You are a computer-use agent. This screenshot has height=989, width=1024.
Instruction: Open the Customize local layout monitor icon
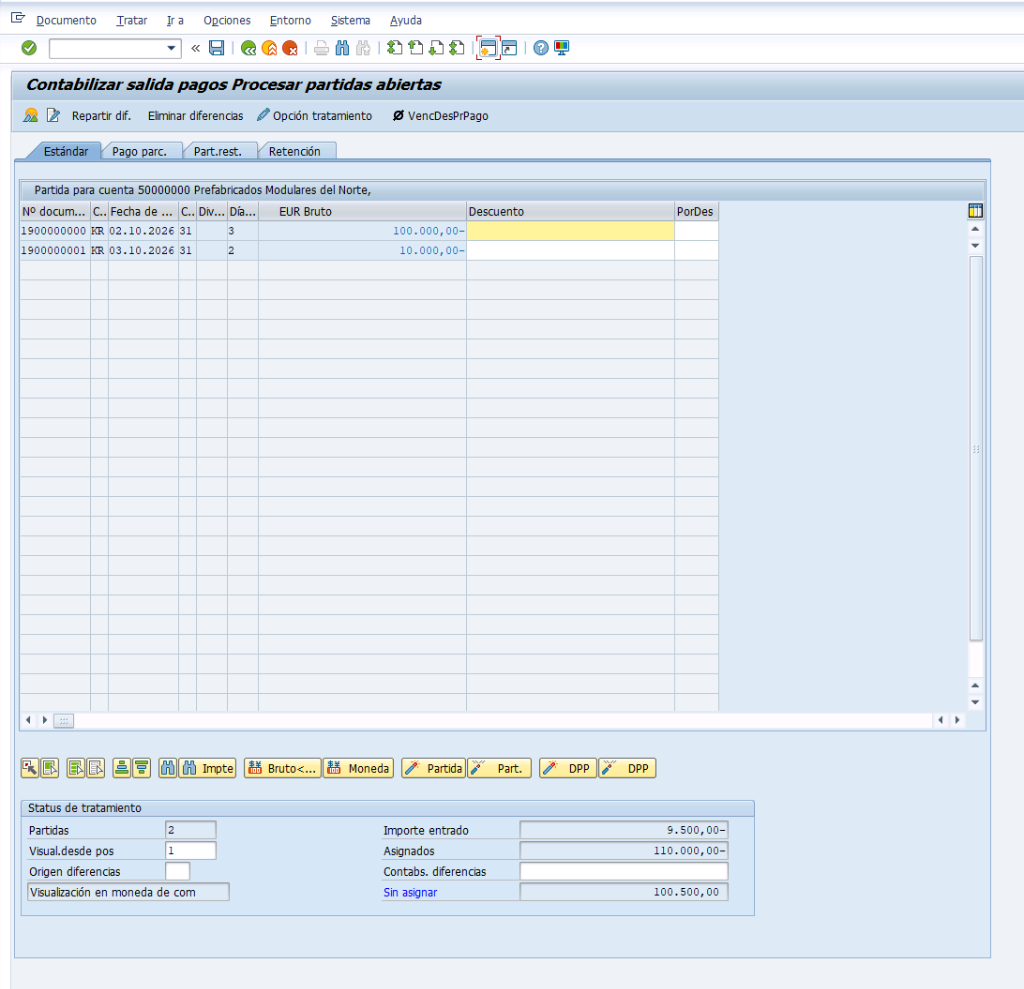(562, 48)
